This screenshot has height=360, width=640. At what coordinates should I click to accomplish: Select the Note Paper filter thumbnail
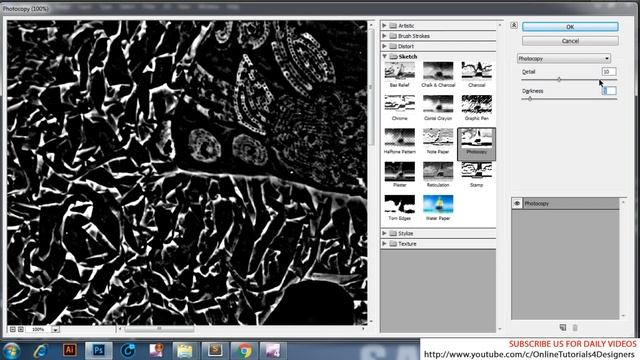pos(438,138)
